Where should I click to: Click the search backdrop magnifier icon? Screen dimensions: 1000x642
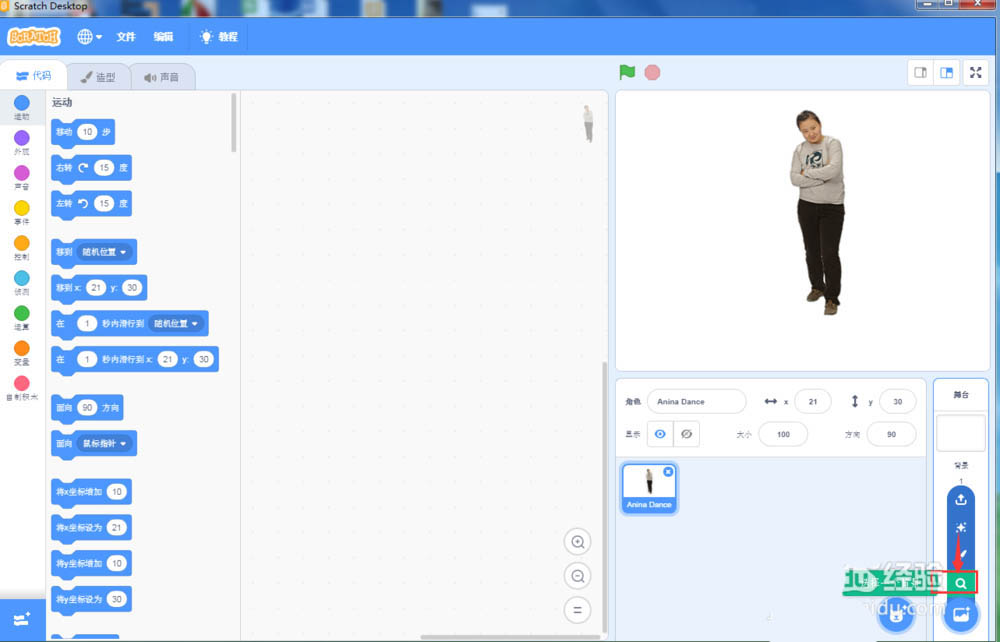coord(960,583)
